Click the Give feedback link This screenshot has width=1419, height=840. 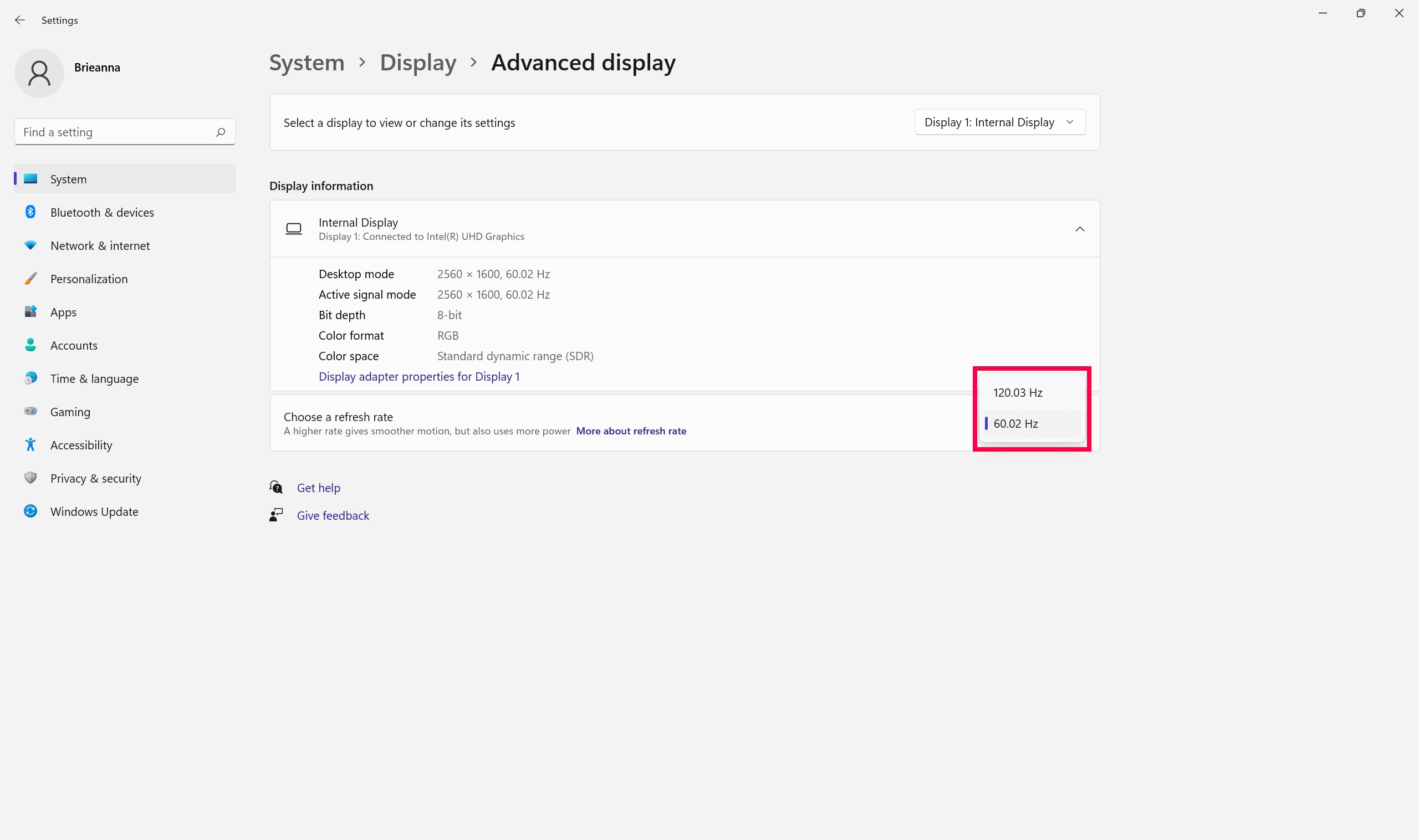333,516
